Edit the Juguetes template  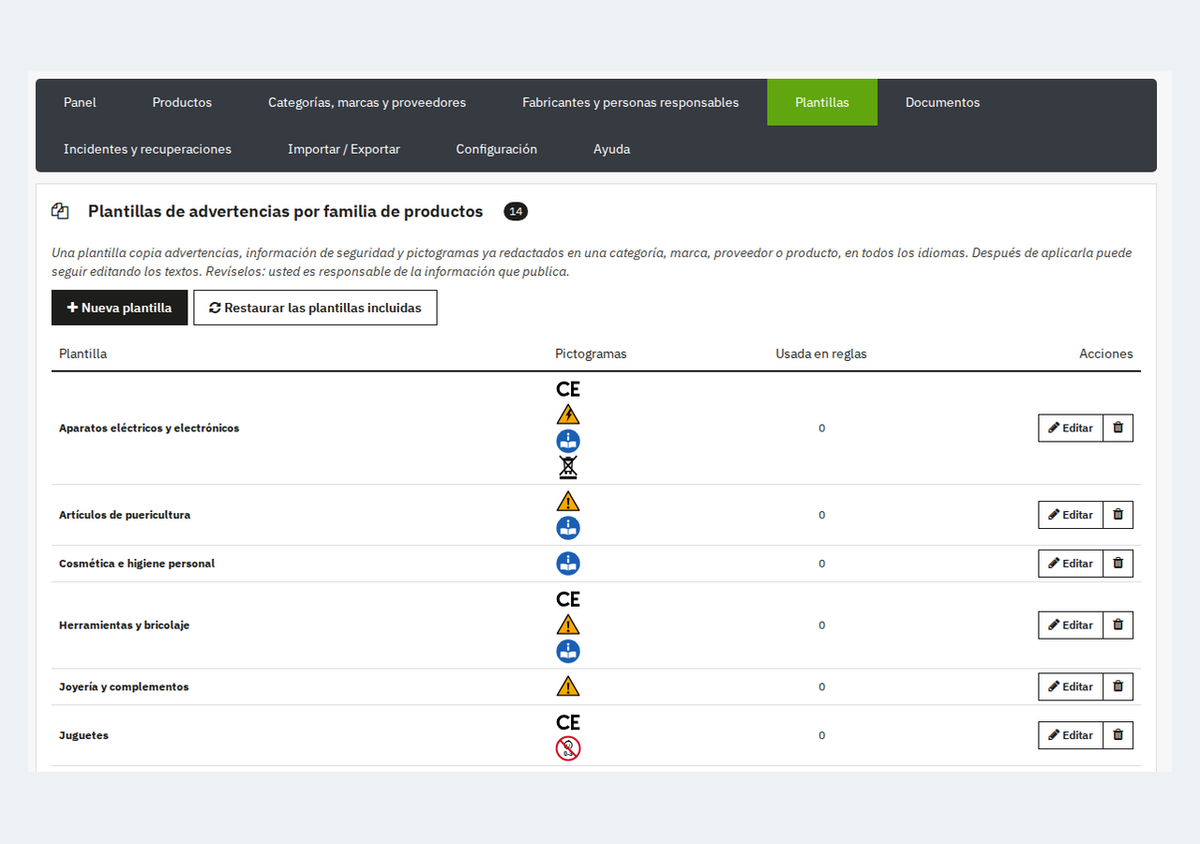(1070, 735)
